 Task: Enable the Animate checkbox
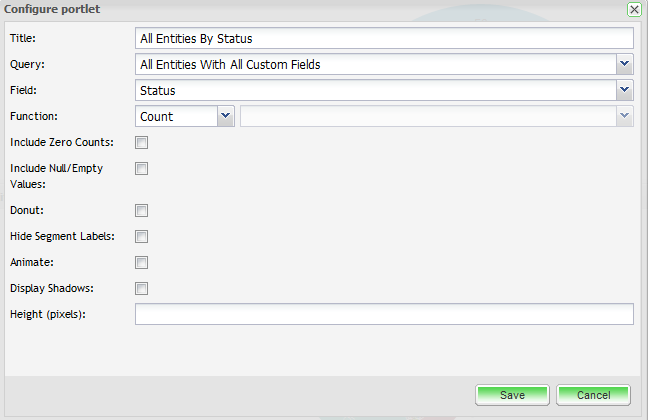point(142,263)
